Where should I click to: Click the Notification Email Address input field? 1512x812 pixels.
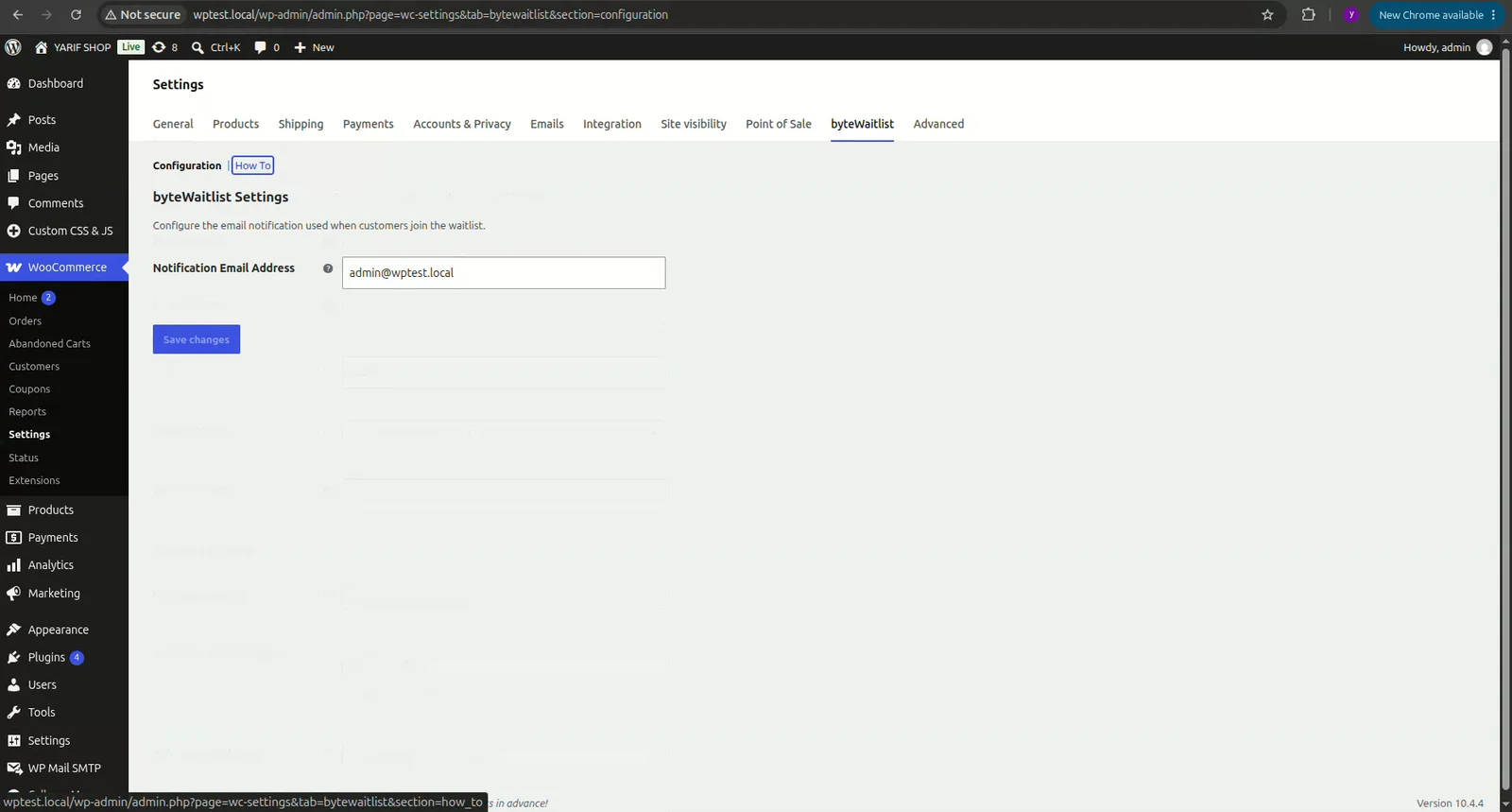(504, 273)
